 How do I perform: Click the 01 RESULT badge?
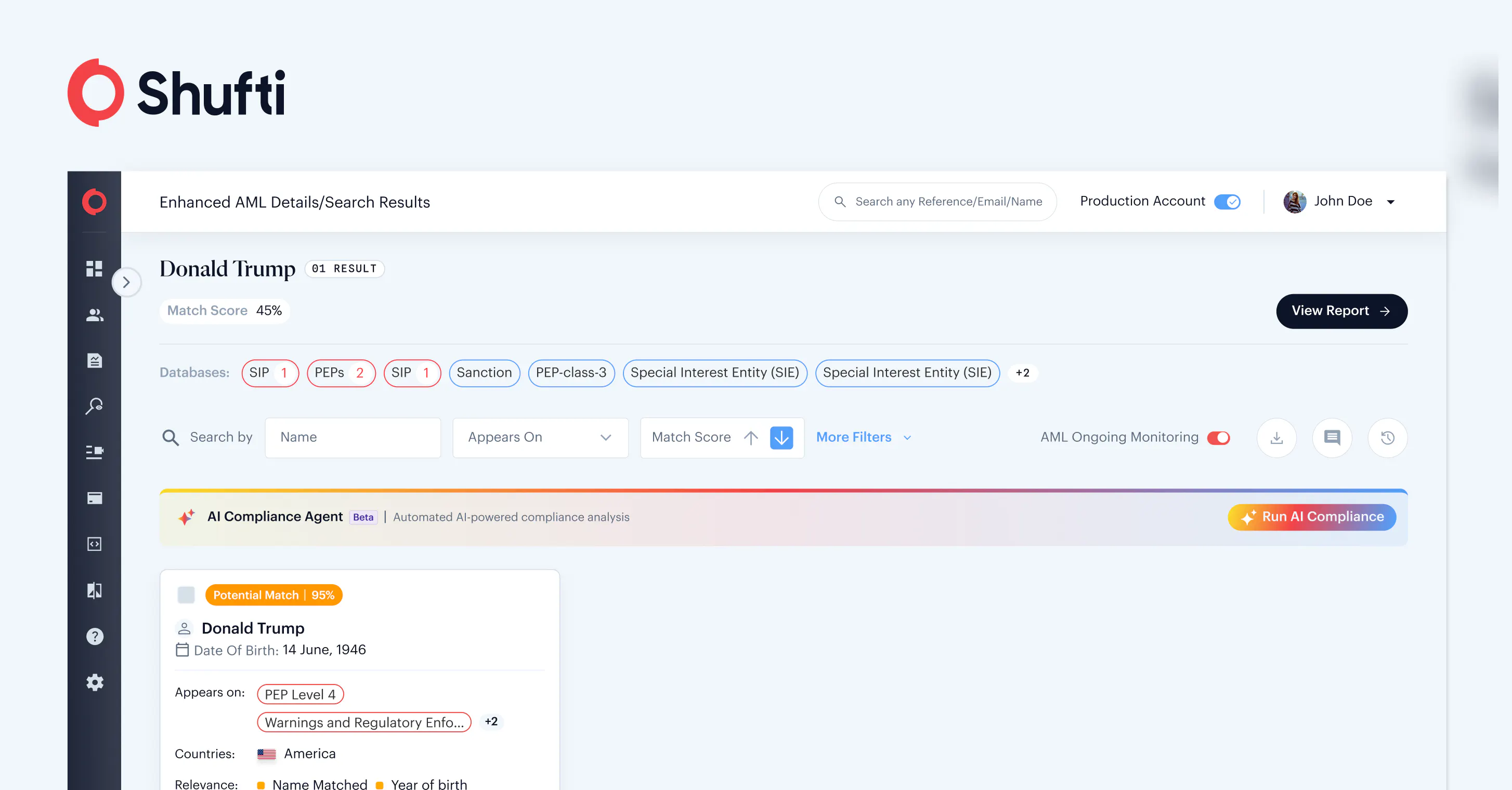pyautogui.click(x=345, y=269)
